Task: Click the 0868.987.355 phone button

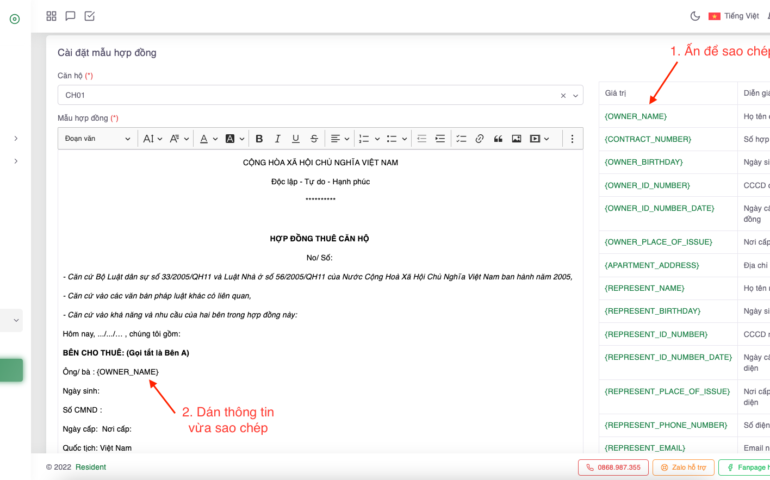Action: click(x=612, y=467)
